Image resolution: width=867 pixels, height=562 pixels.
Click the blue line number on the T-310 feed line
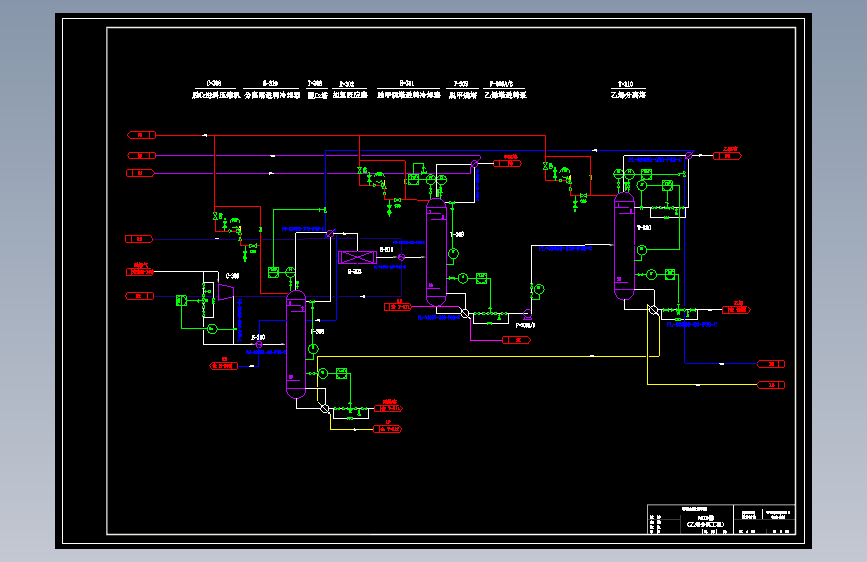coord(565,249)
